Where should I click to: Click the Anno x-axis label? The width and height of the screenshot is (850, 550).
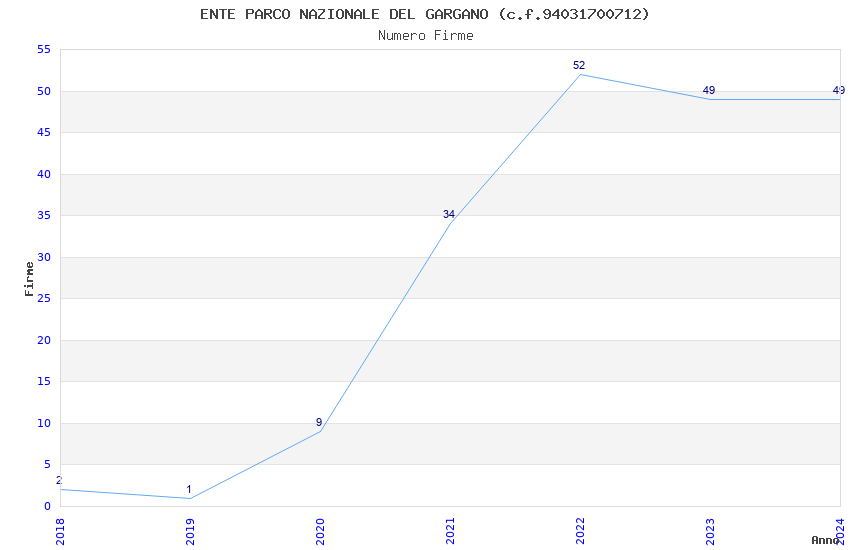pyautogui.click(x=825, y=540)
